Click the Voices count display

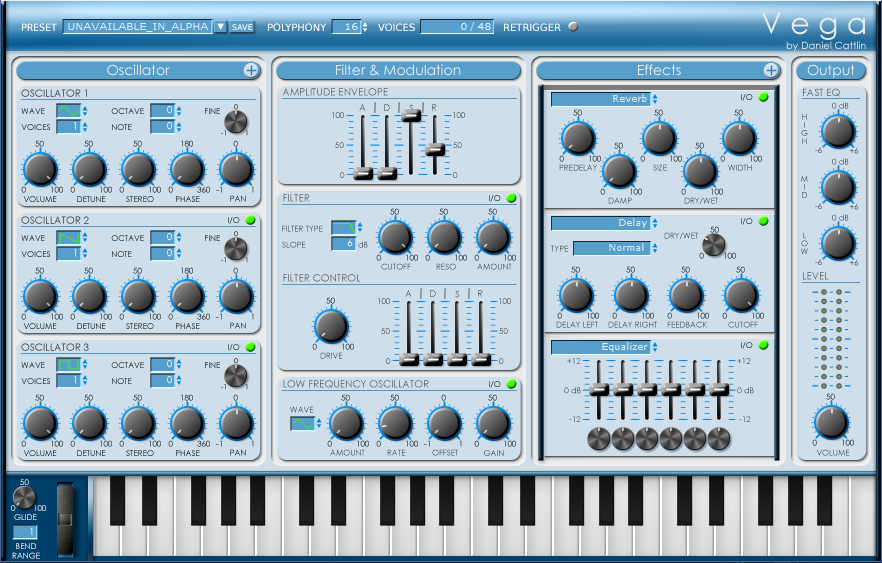click(457, 26)
